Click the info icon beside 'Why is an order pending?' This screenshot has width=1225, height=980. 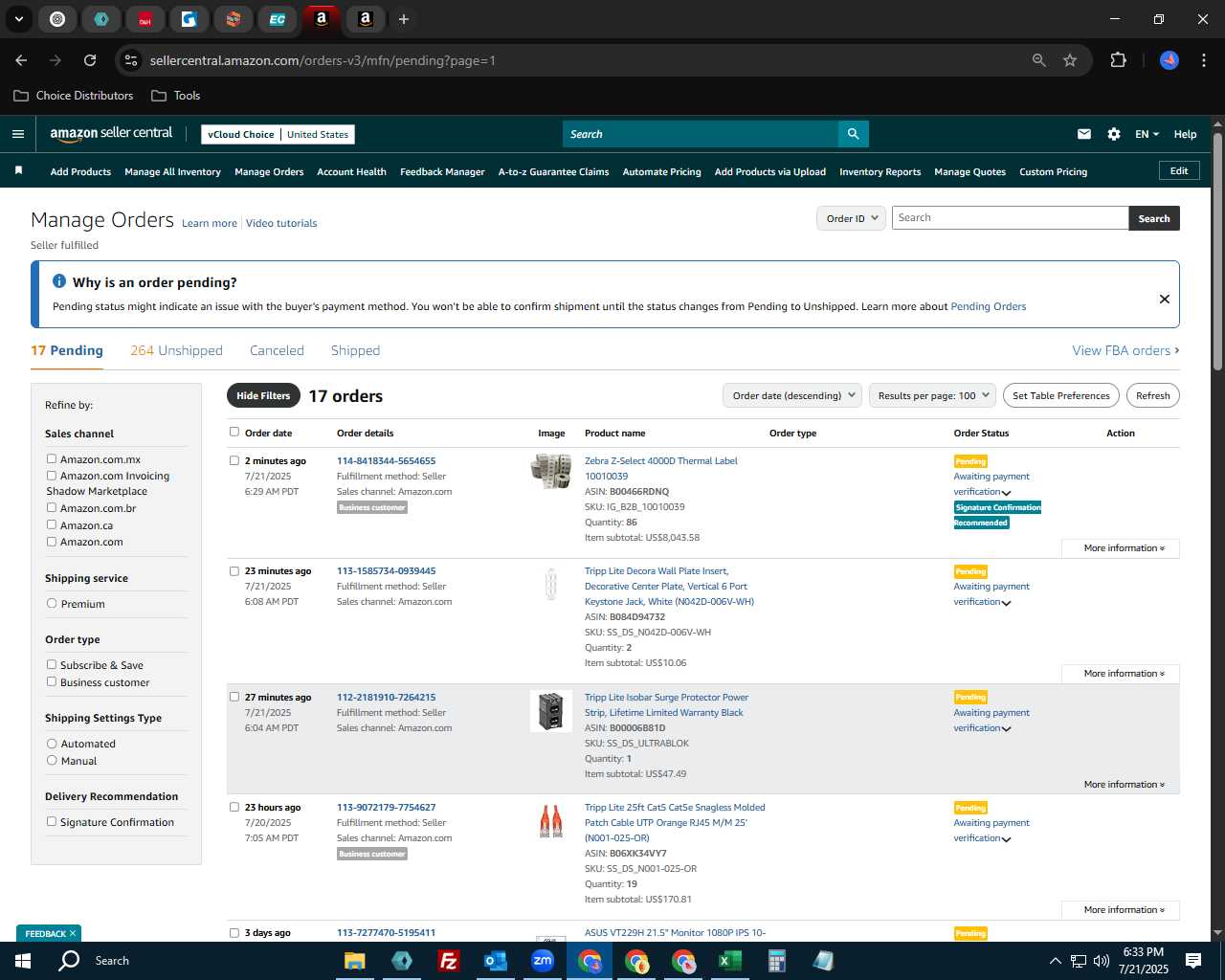point(59,281)
